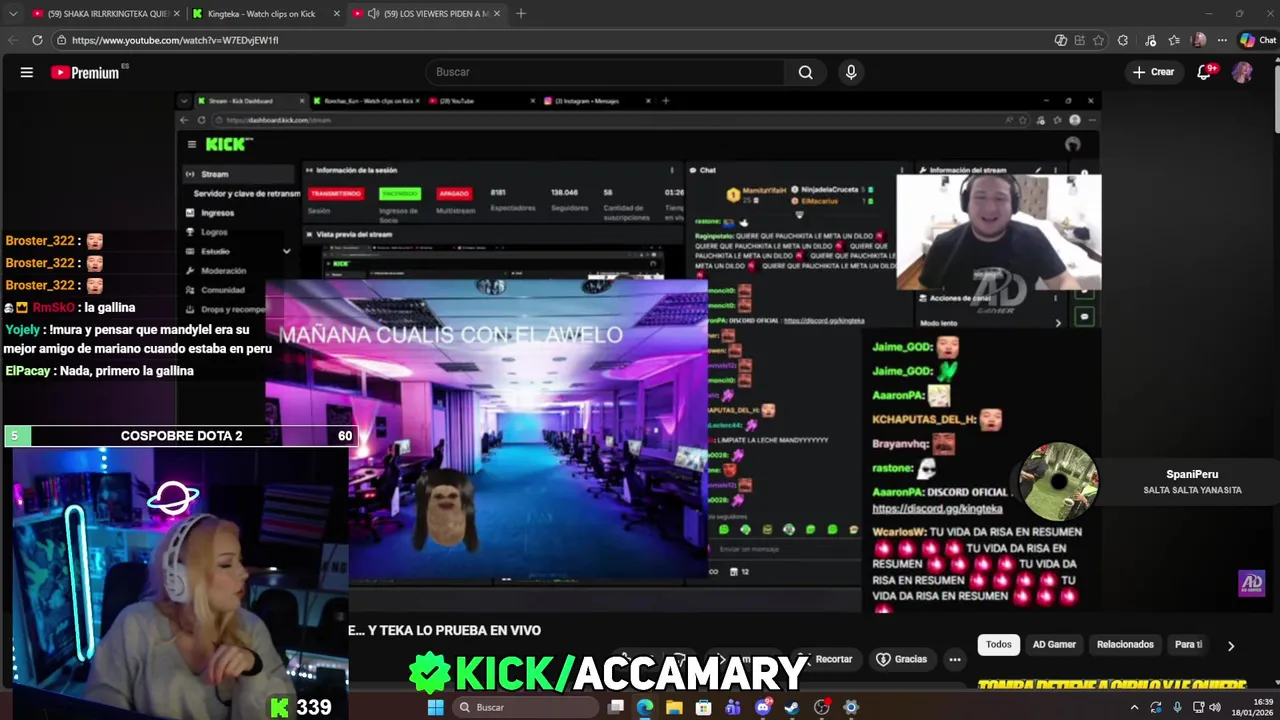Show more filter chips with the right chevron
1280x720 pixels.
[x=1231, y=645]
